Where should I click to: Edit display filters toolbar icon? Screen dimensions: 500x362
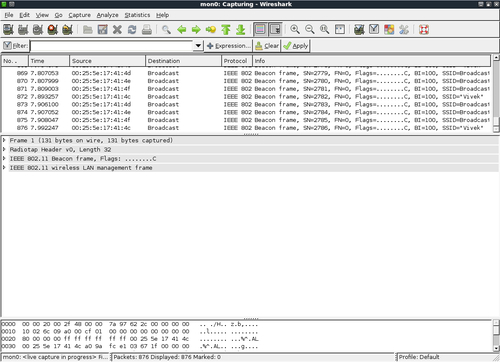pos(374,30)
